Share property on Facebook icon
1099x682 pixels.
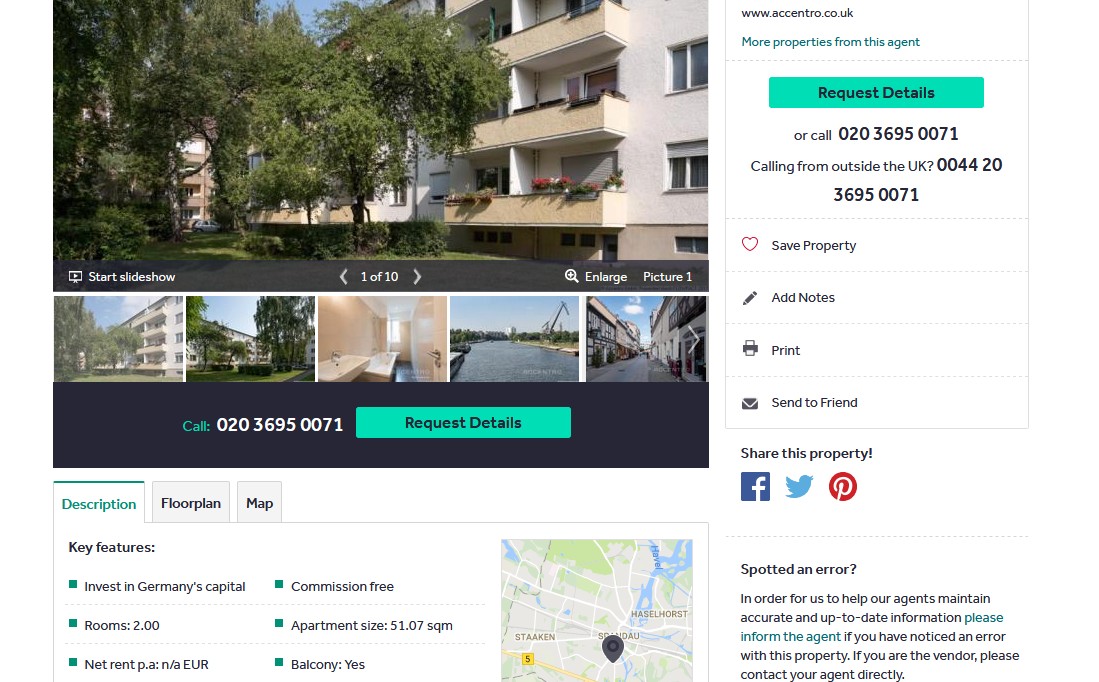click(x=755, y=486)
